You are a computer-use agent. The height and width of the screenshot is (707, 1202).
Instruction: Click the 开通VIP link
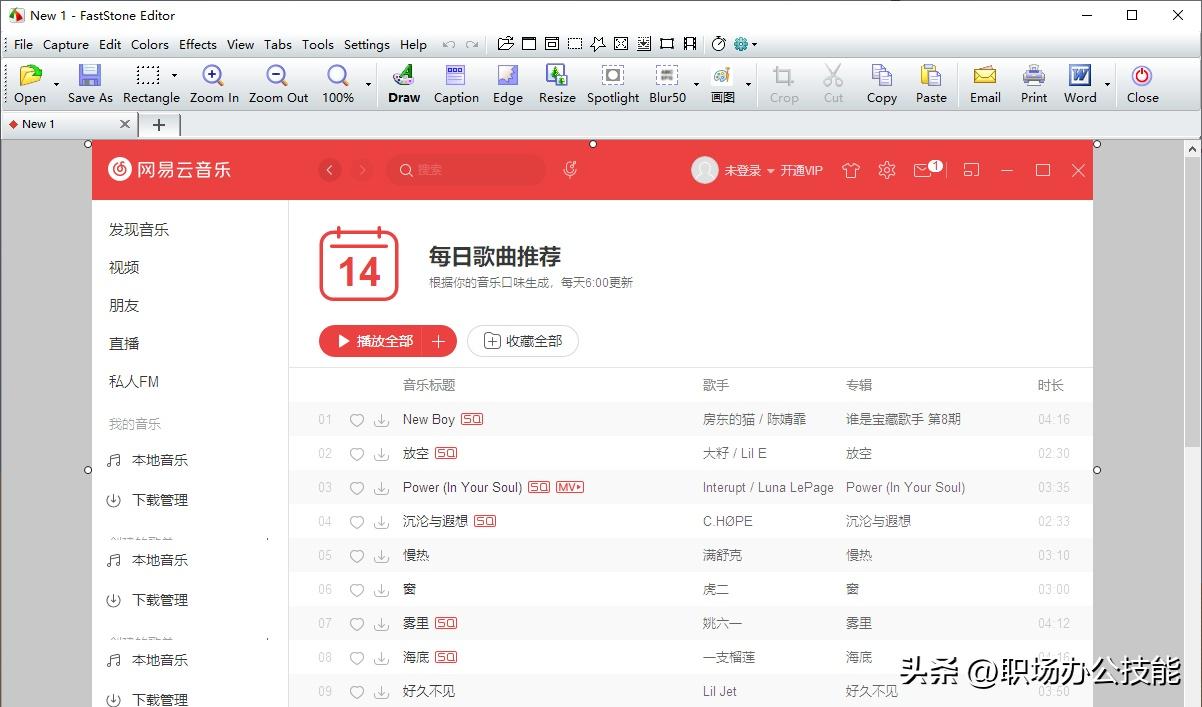[x=802, y=170]
